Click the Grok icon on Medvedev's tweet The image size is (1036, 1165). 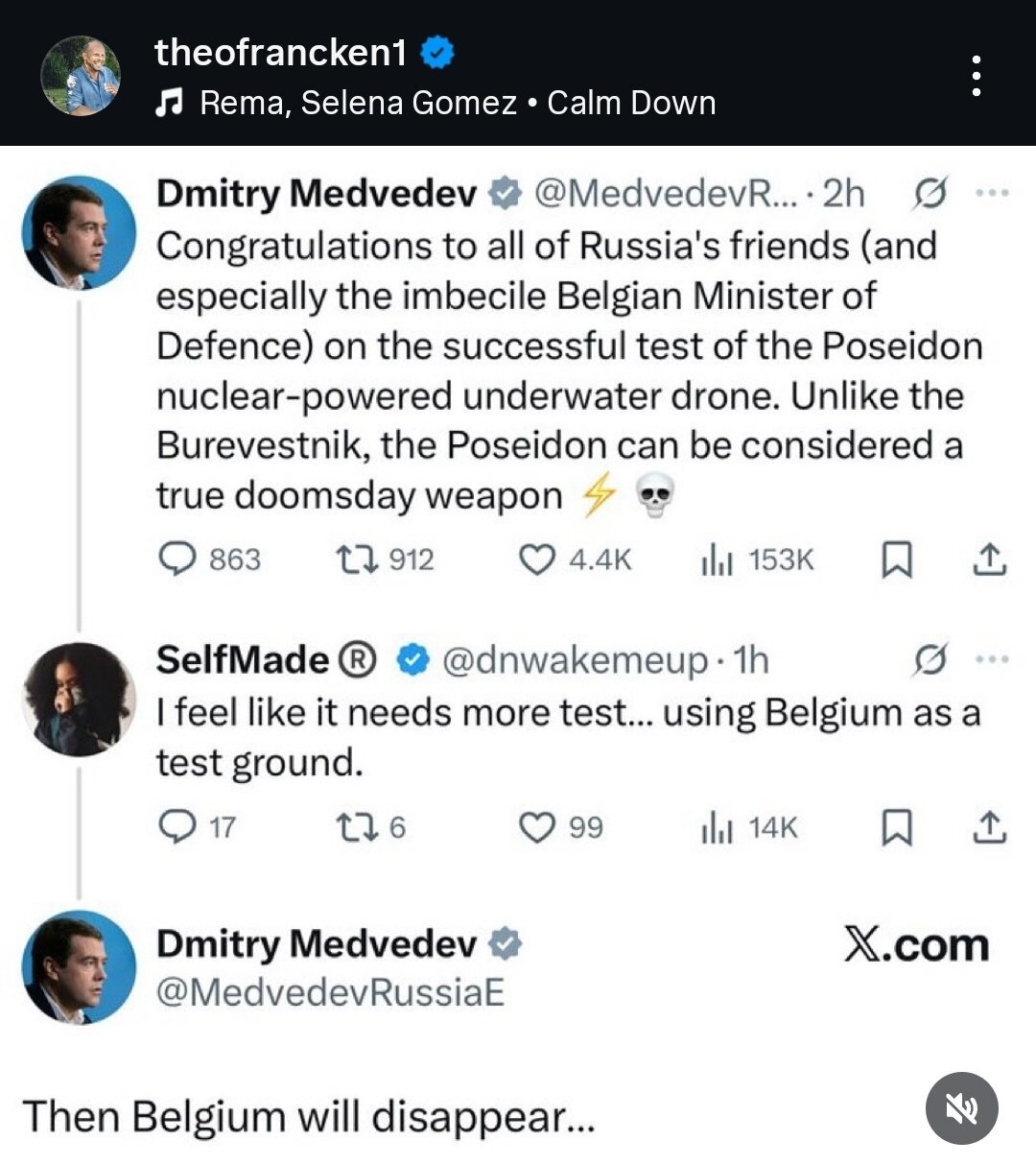click(930, 193)
